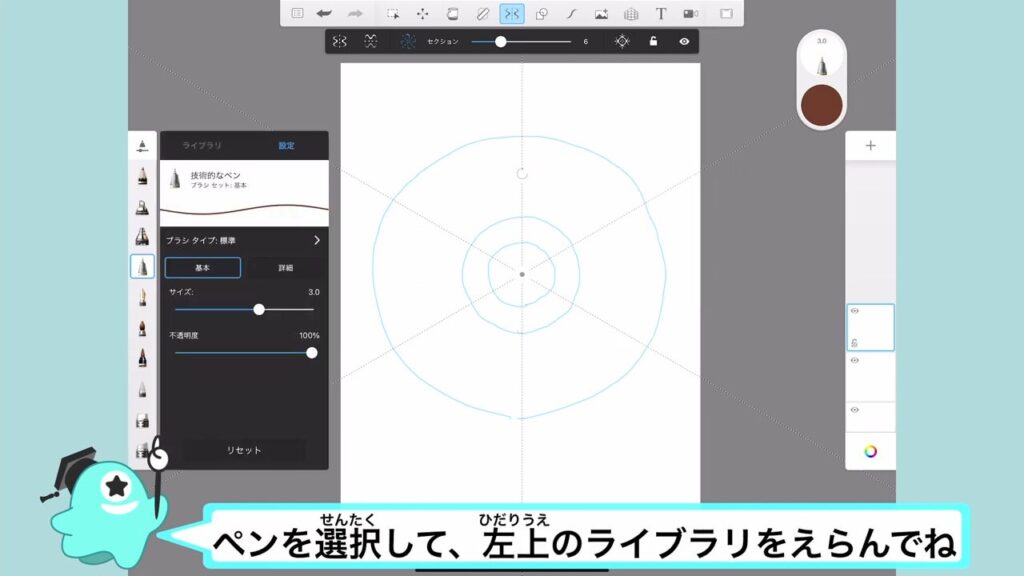Open the menu list icon in toolbar
This screenshot has height=576, width=1024.
(x=297, y=14)
